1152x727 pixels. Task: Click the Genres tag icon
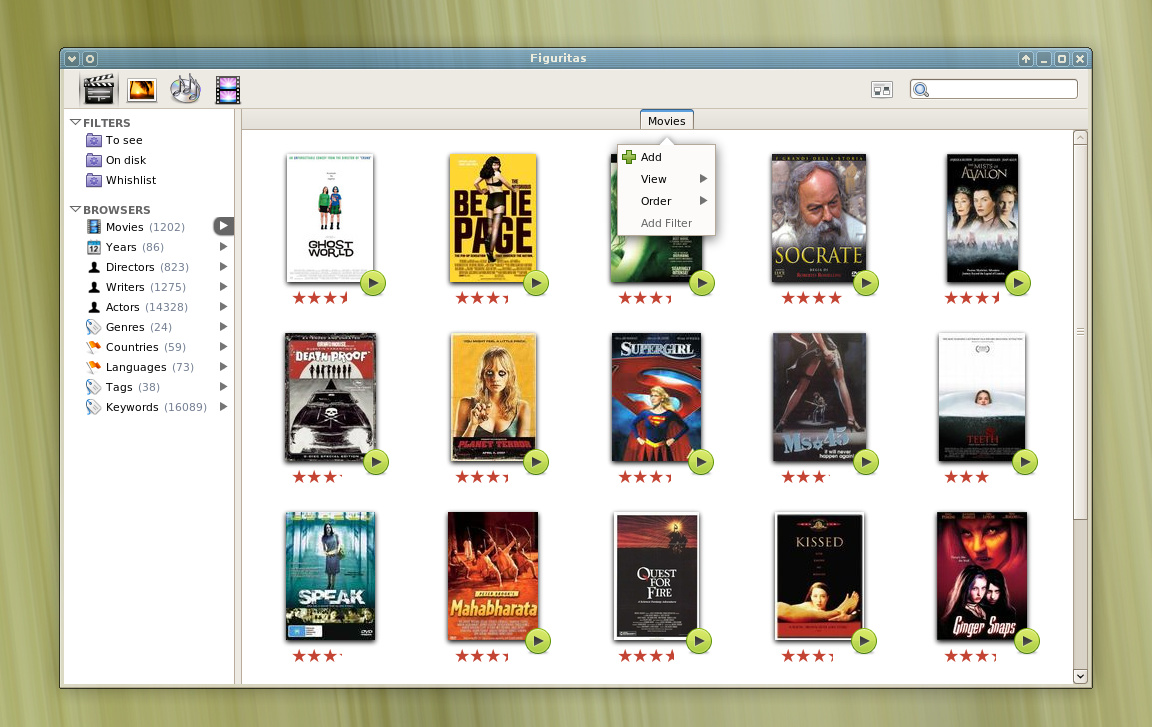[93, 327]
